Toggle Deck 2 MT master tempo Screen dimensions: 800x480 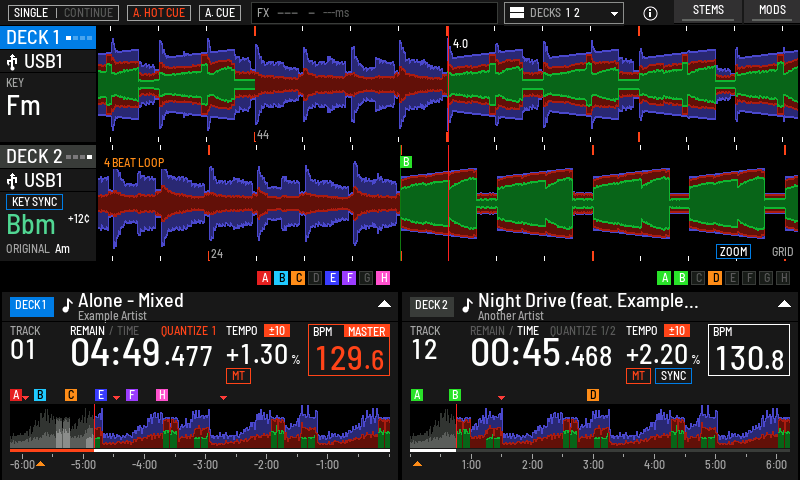coord(638,376)
